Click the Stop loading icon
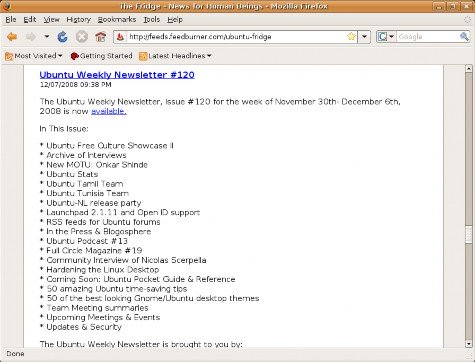The image size is (475, 362). pos(82,37)
